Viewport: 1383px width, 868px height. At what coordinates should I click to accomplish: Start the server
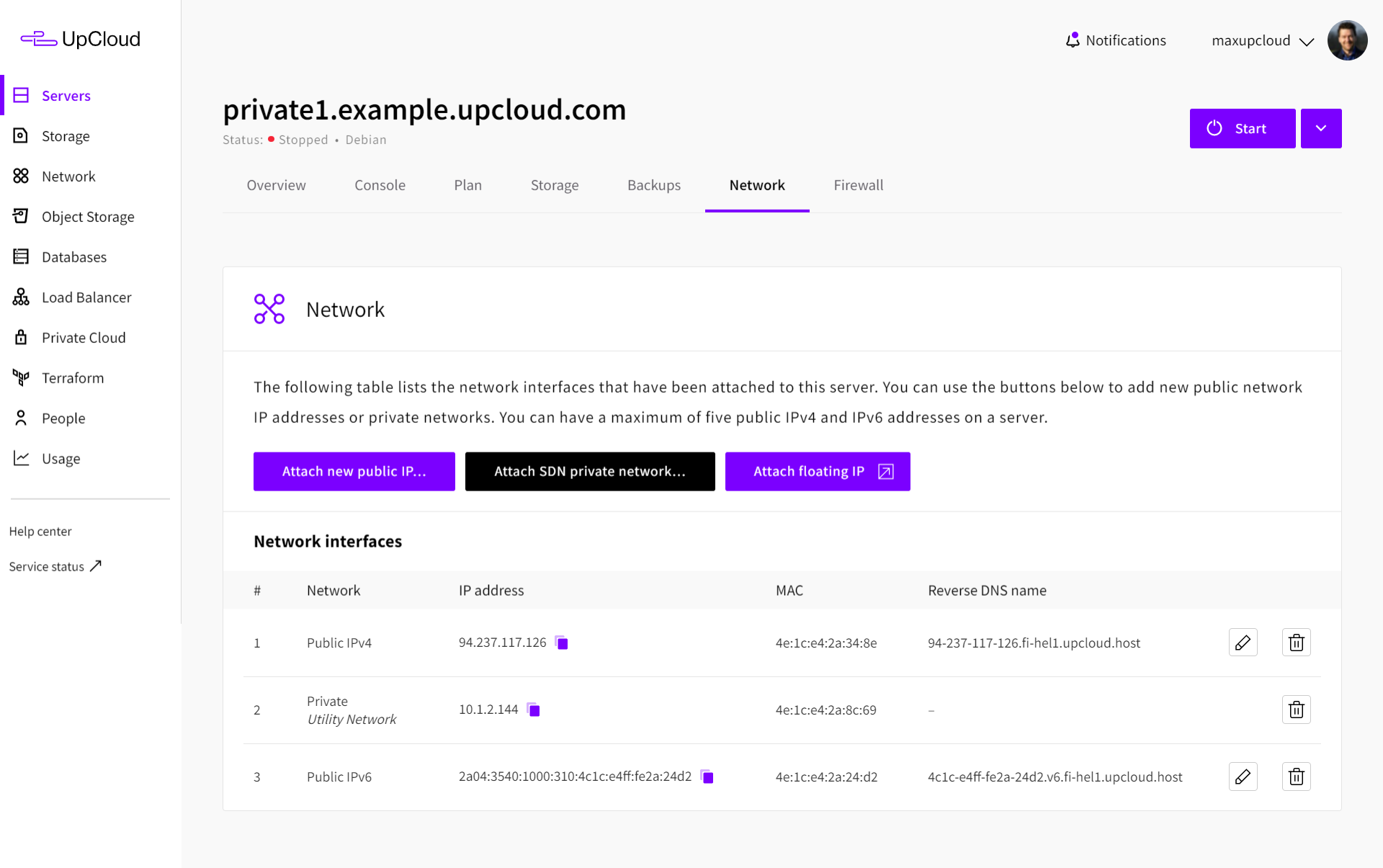coord(1243,128)
